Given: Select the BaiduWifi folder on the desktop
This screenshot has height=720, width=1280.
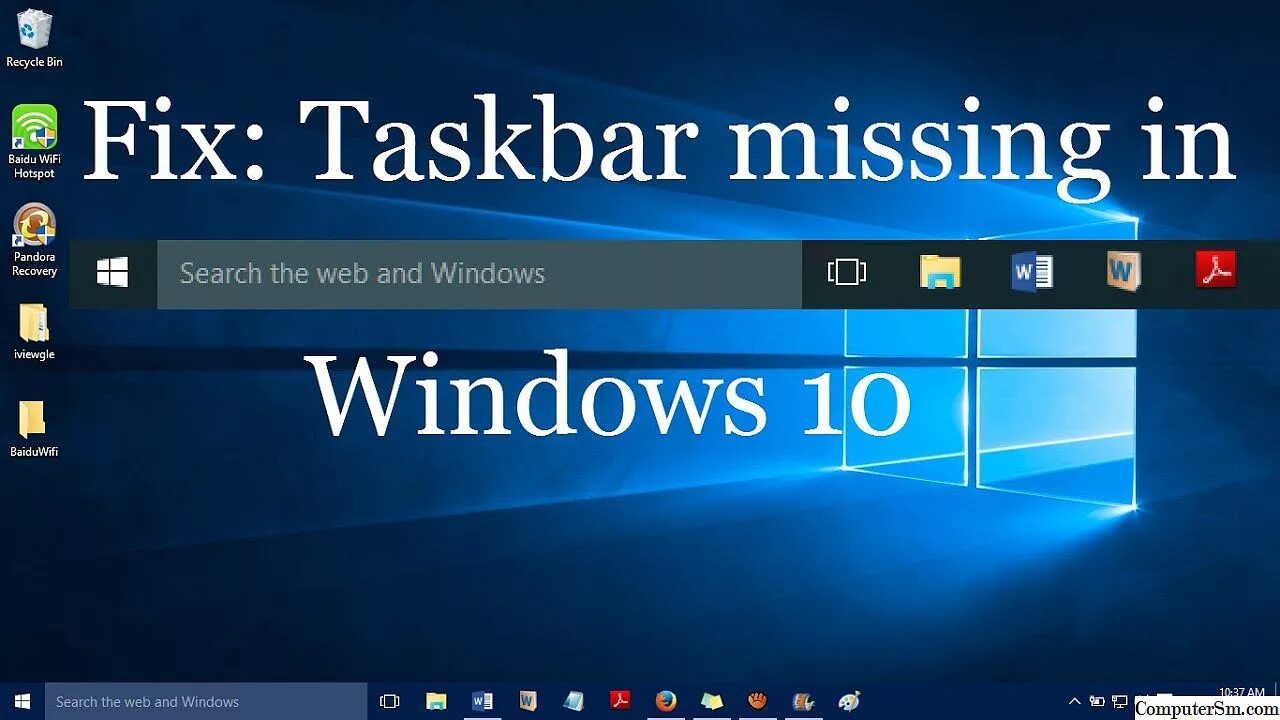Looking at the screenshot, I should click(34, 429).
